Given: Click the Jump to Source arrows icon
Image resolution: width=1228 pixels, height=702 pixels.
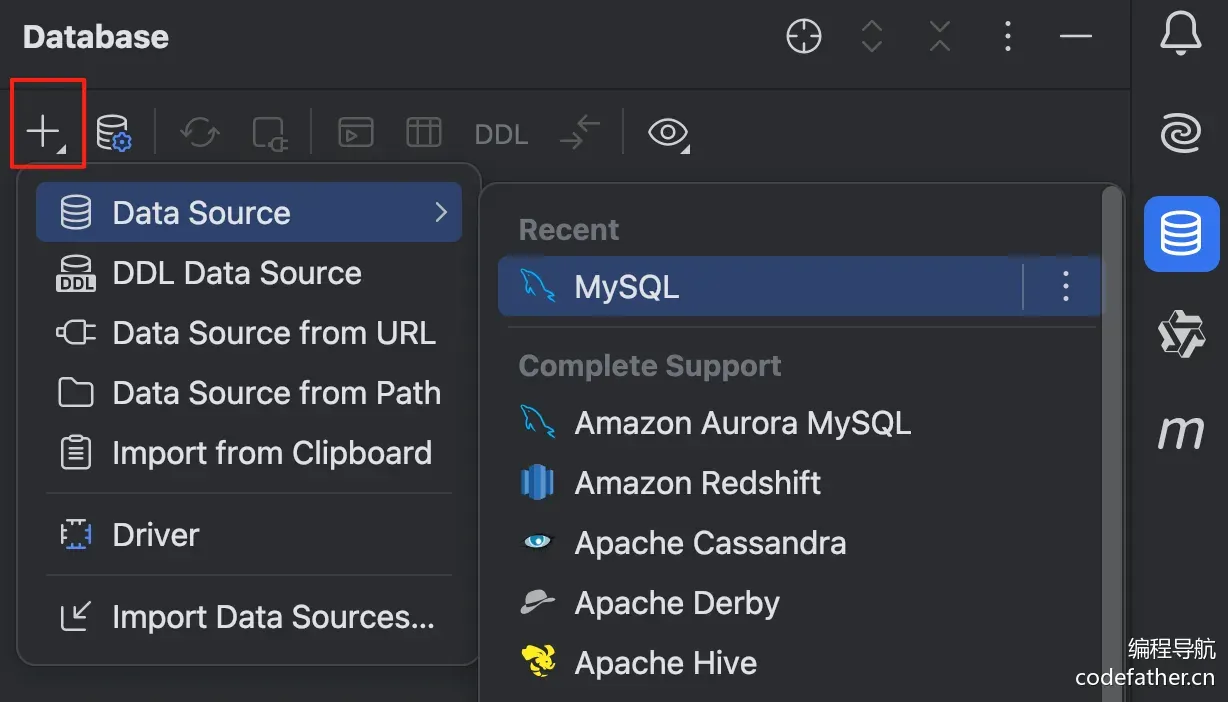Looking at the screenshot, I should click(x=580, y=133).
